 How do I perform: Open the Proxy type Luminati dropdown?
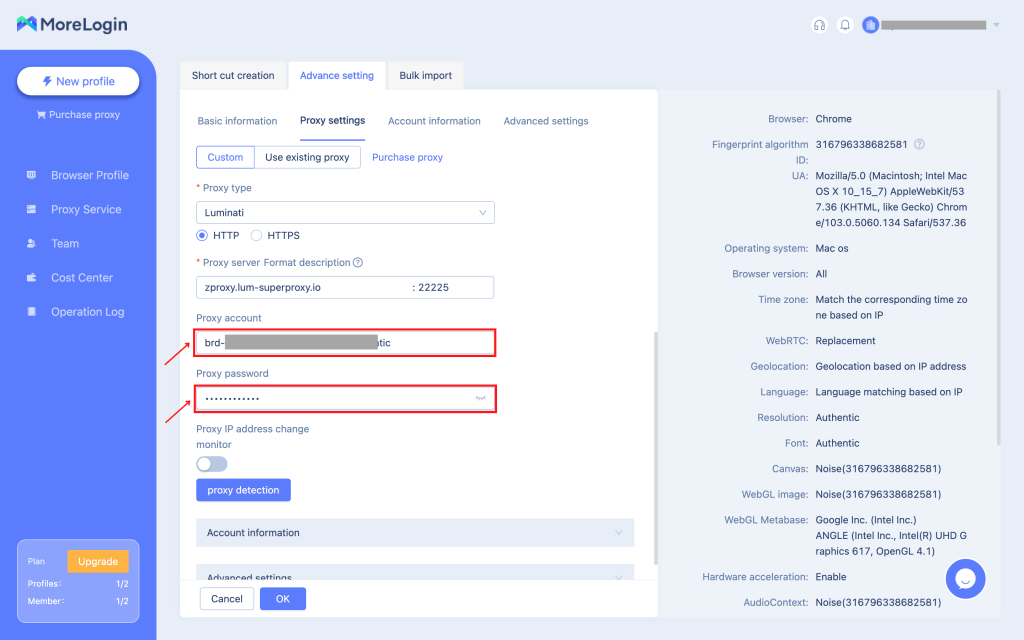click(x=345, y=212)
